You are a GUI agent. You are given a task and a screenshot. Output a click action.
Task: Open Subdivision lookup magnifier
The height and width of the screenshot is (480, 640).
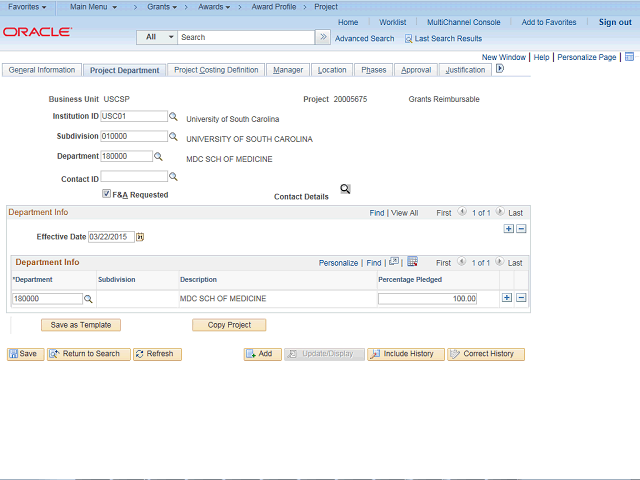(x=173, y=137)
